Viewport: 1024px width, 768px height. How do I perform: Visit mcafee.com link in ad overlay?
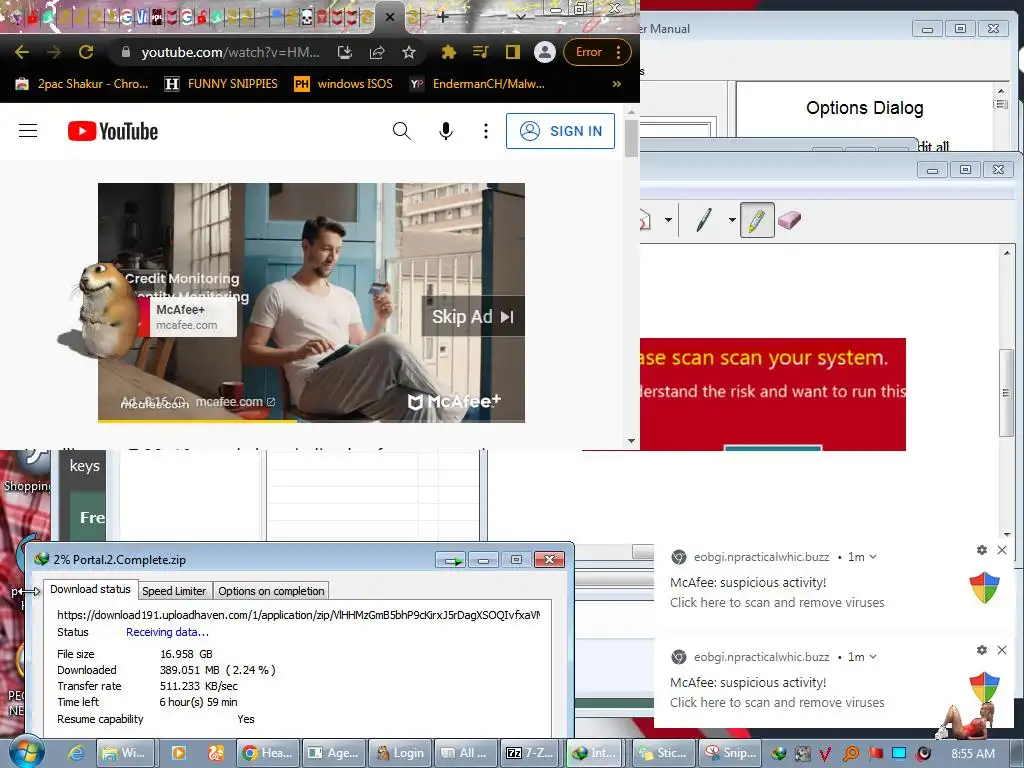[x=235, y=402]
